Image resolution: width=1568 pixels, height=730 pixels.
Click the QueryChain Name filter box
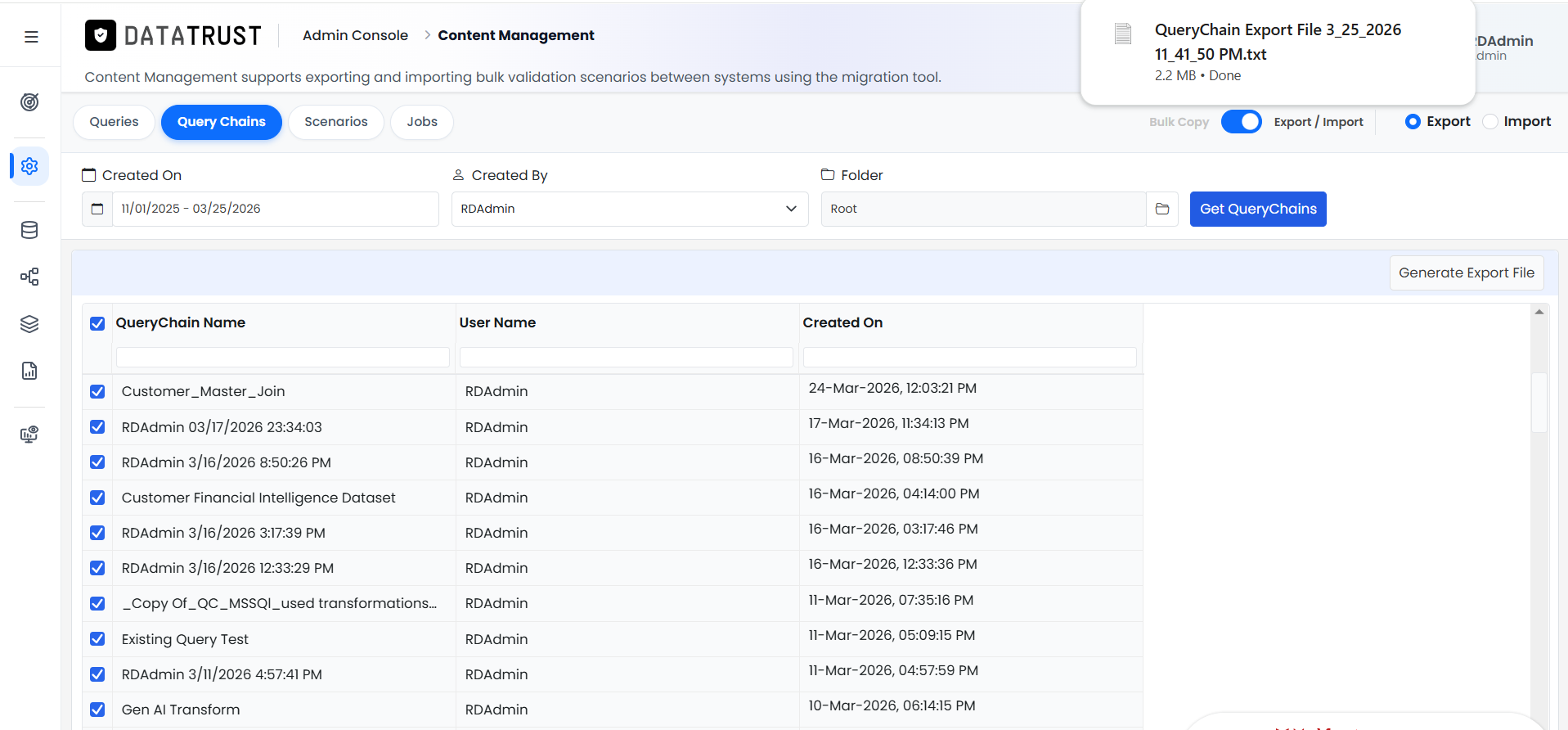pyautogui.click(x=283, y=357)
